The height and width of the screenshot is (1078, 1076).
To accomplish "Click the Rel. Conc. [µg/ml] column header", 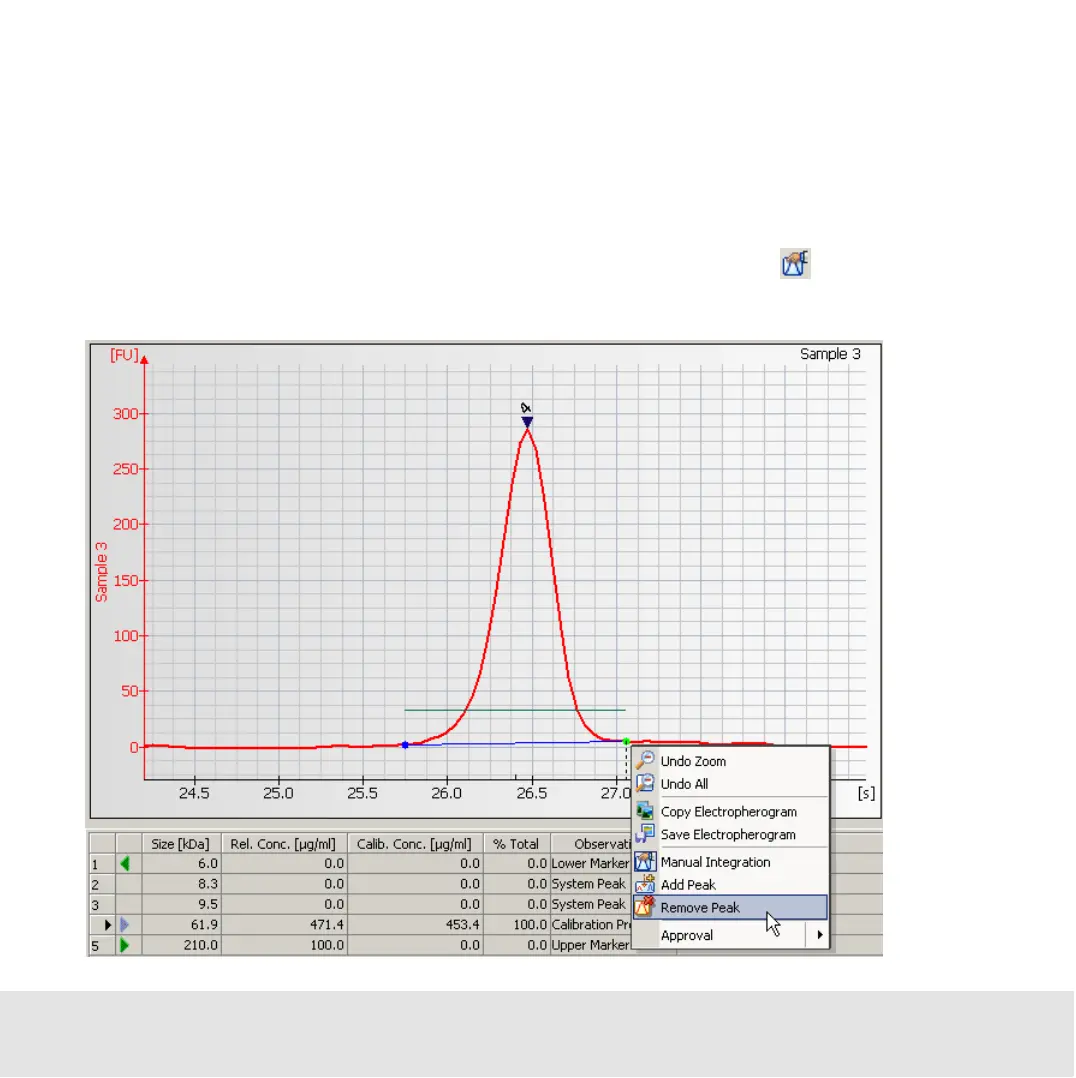I will [x=283, y=844].
